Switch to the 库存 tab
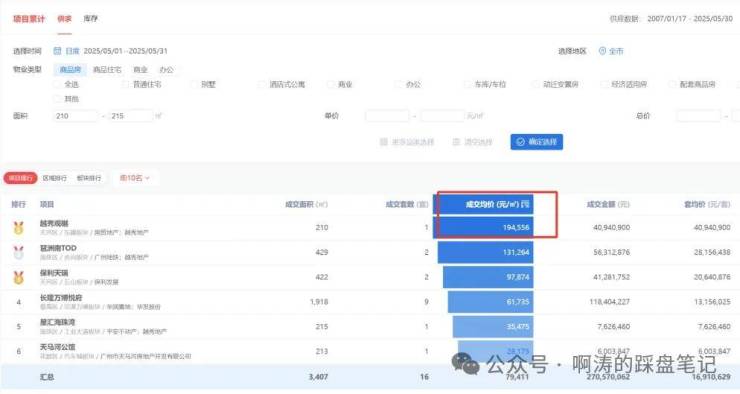 tap(91, 18)
